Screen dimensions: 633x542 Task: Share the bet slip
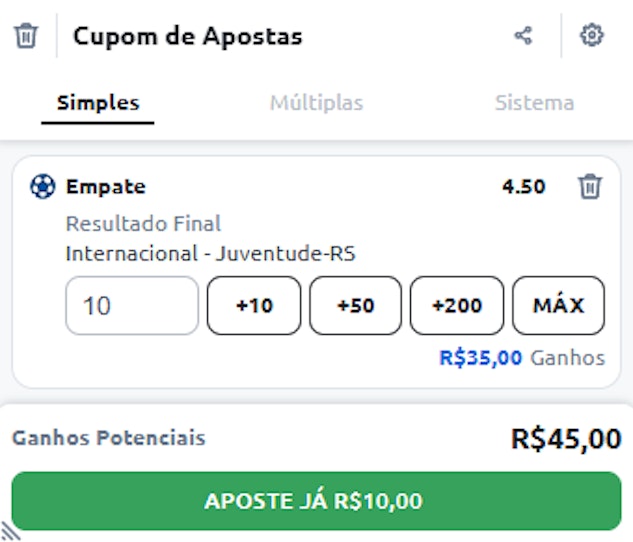tap(523, 36)
